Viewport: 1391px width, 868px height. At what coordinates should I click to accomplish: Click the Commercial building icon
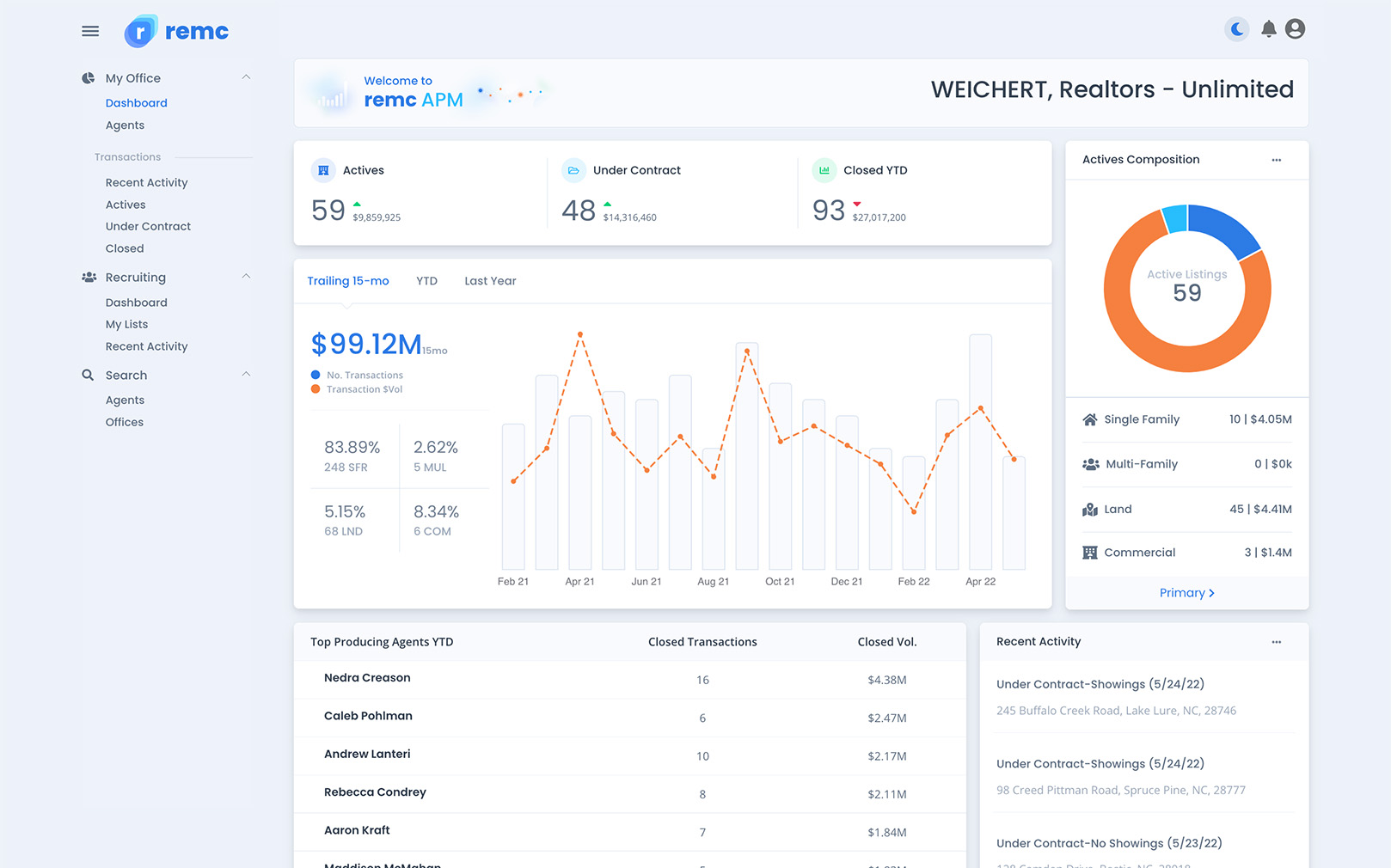[x=1090, y=553]
